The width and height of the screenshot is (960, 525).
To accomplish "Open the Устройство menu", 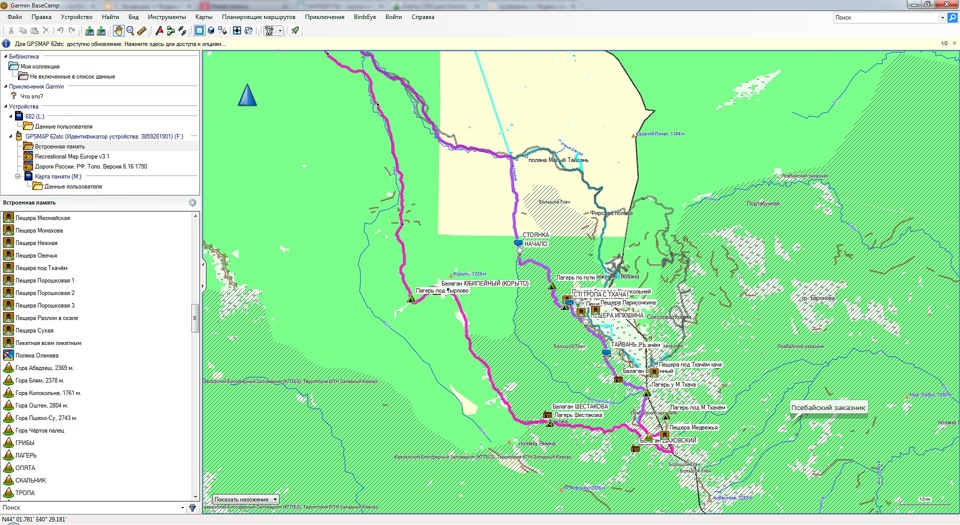I will coord(77,17).
